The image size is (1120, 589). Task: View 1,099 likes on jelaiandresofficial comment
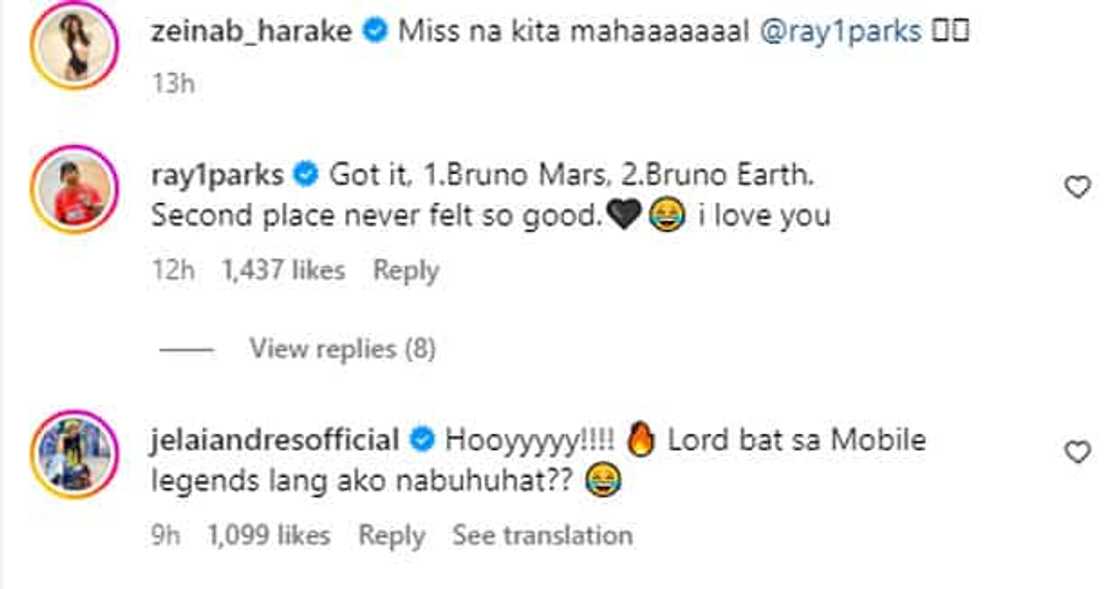click(x=268, y=535)
